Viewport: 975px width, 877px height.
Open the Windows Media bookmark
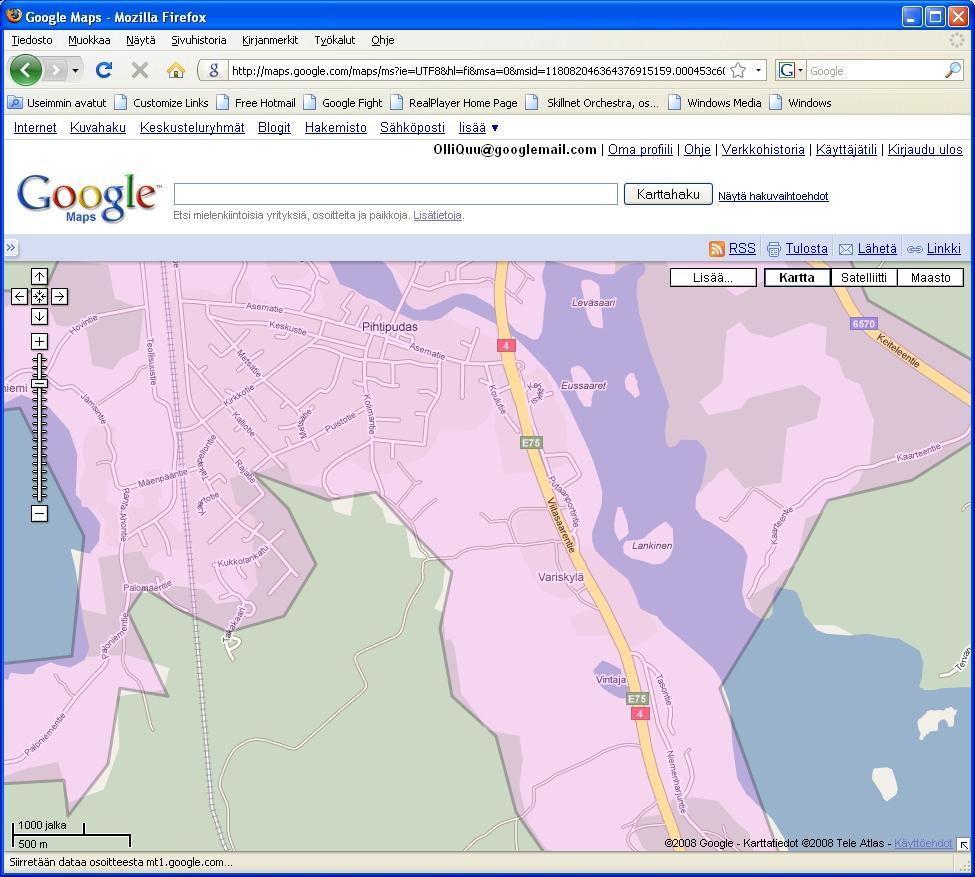(715, 103)
